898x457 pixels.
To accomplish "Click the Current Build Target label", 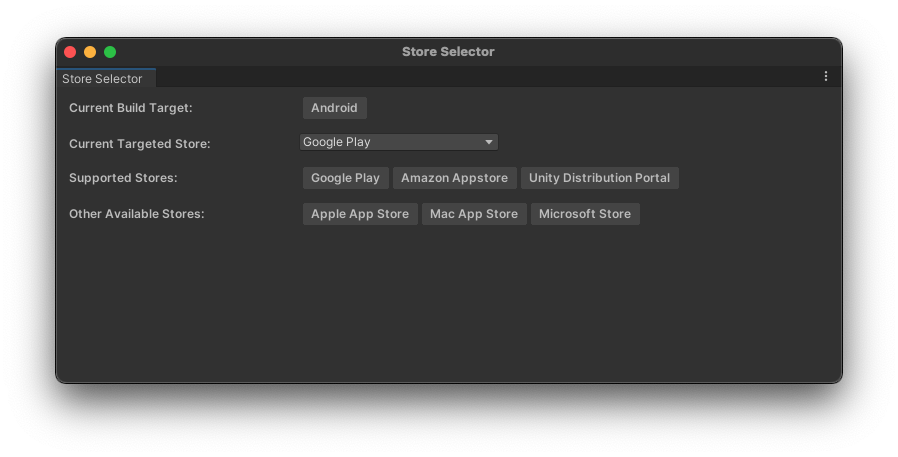I will click(x=130, y=108).
